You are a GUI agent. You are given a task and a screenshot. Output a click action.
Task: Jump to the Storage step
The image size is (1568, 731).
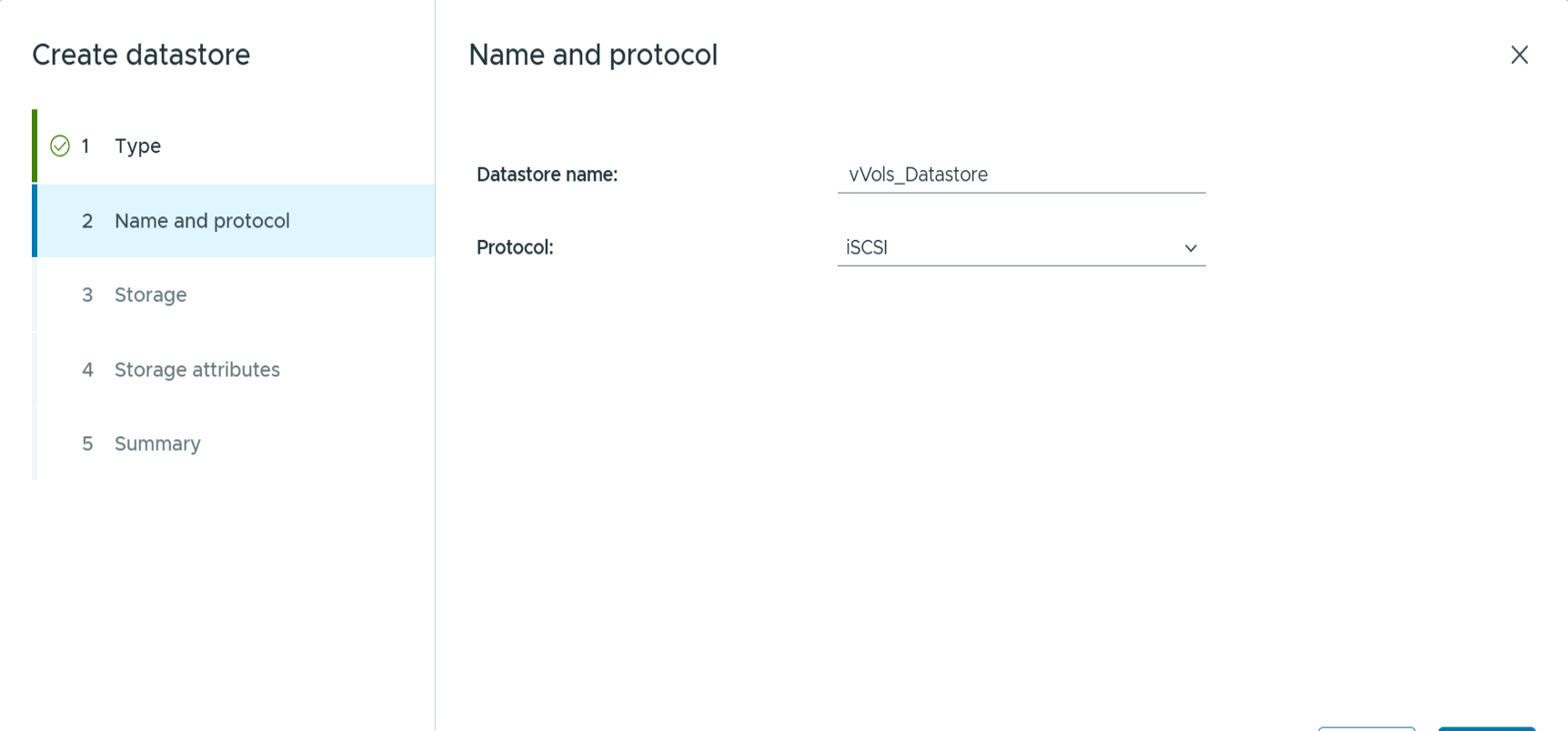(x=150, y=295)
